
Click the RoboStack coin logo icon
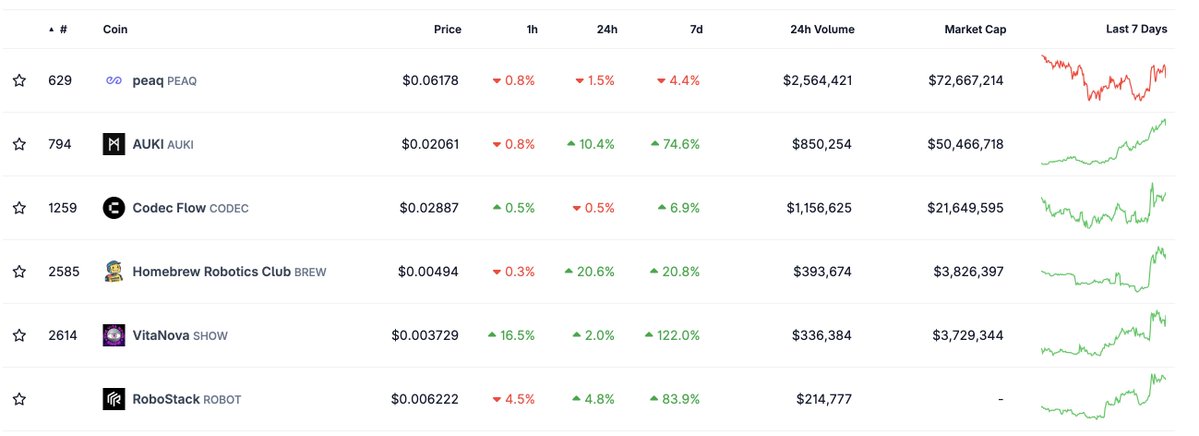tap(114, 399)
